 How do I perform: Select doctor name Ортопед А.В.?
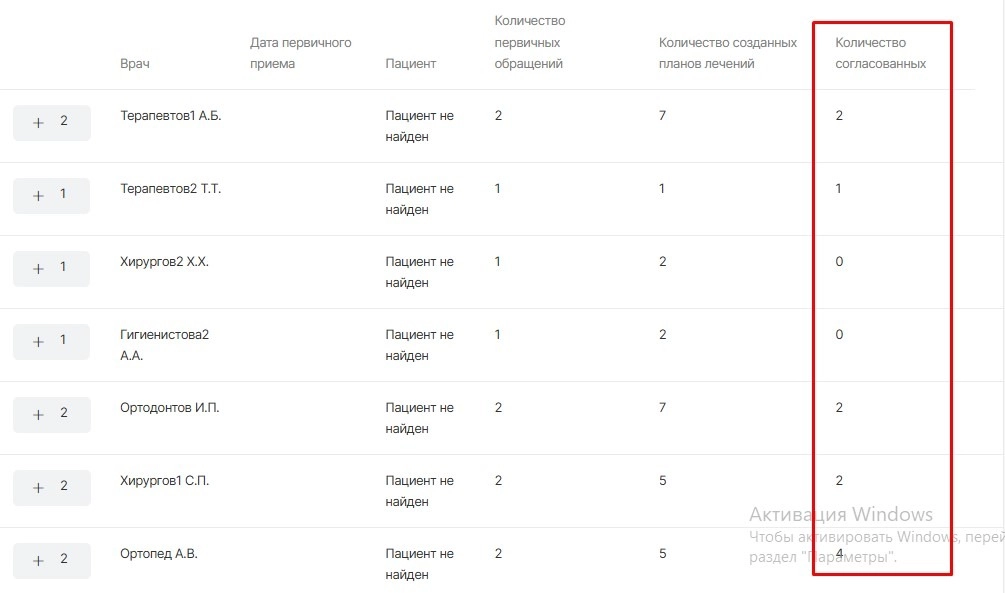pos(158,554)
